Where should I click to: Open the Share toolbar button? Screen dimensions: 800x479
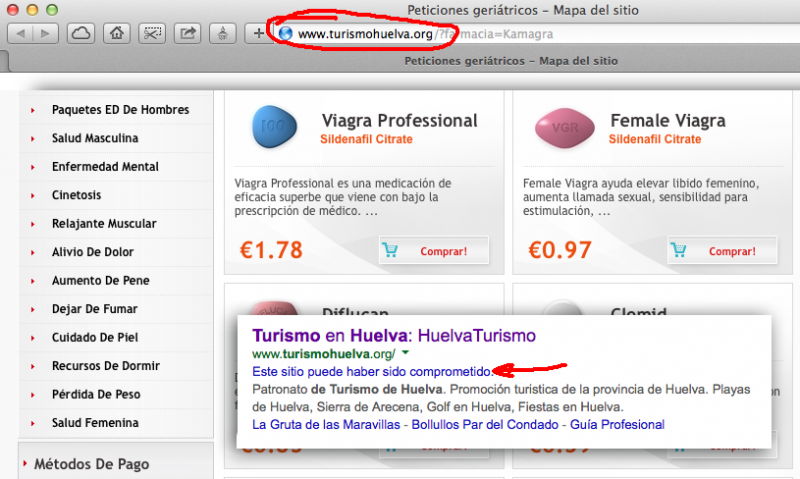[187, 34]
